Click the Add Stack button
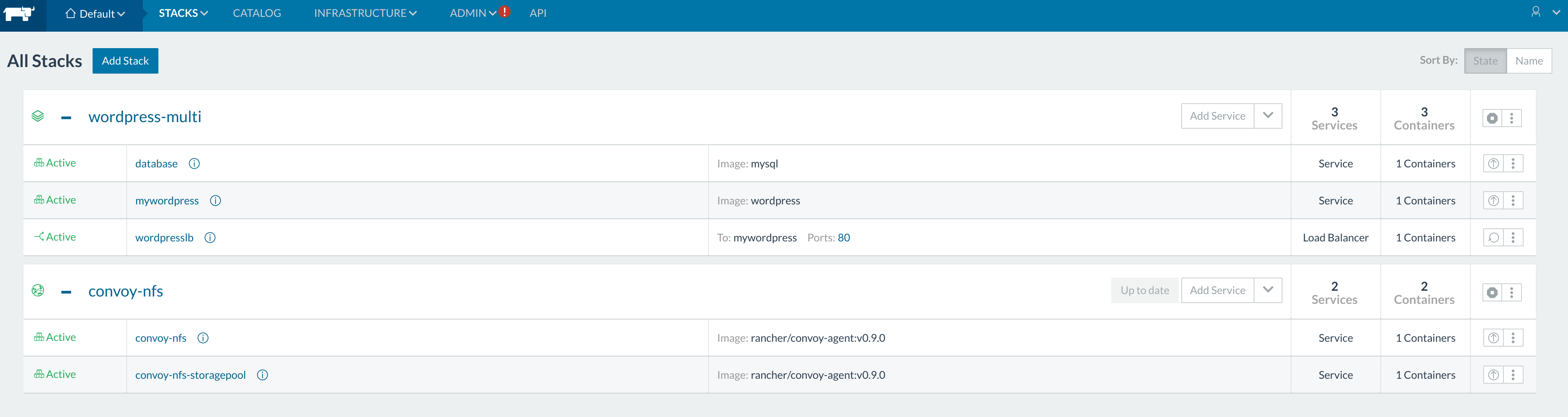 [x=125, y=61]
